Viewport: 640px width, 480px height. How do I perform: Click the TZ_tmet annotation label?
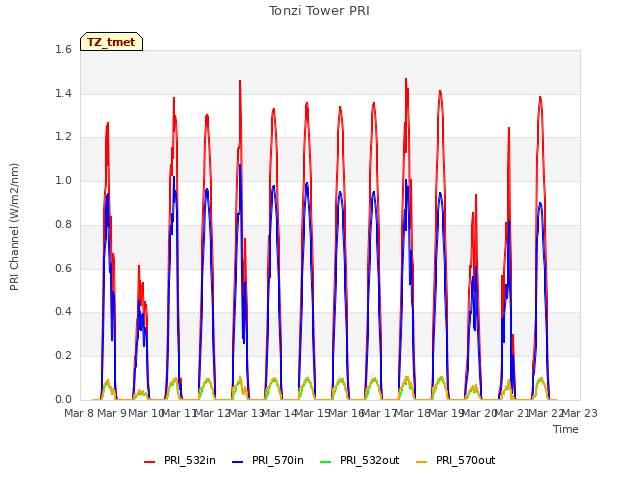click(x=111, y=42)
